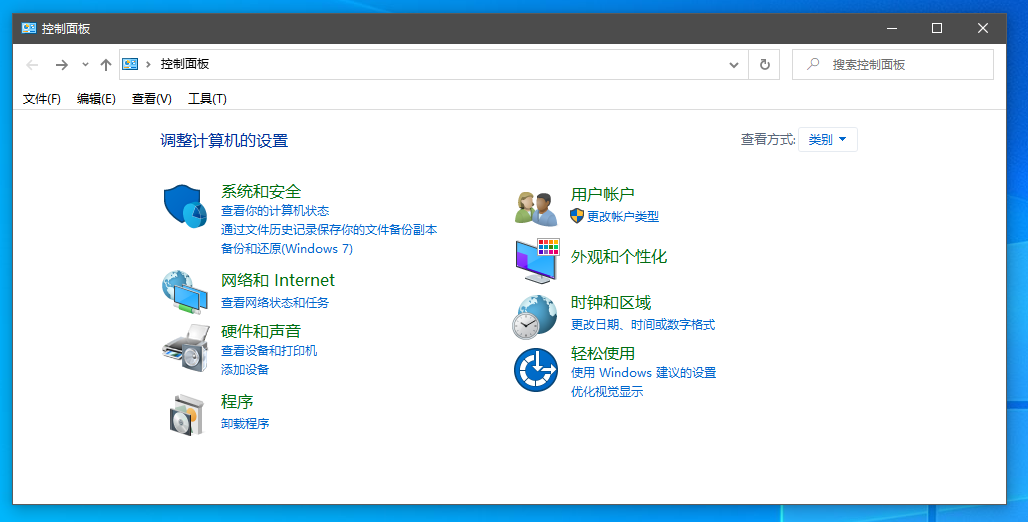Click the forward arrow navigation button
Image resolution: width=1028 pixels, height=522 pixels.
pos(62,64)
